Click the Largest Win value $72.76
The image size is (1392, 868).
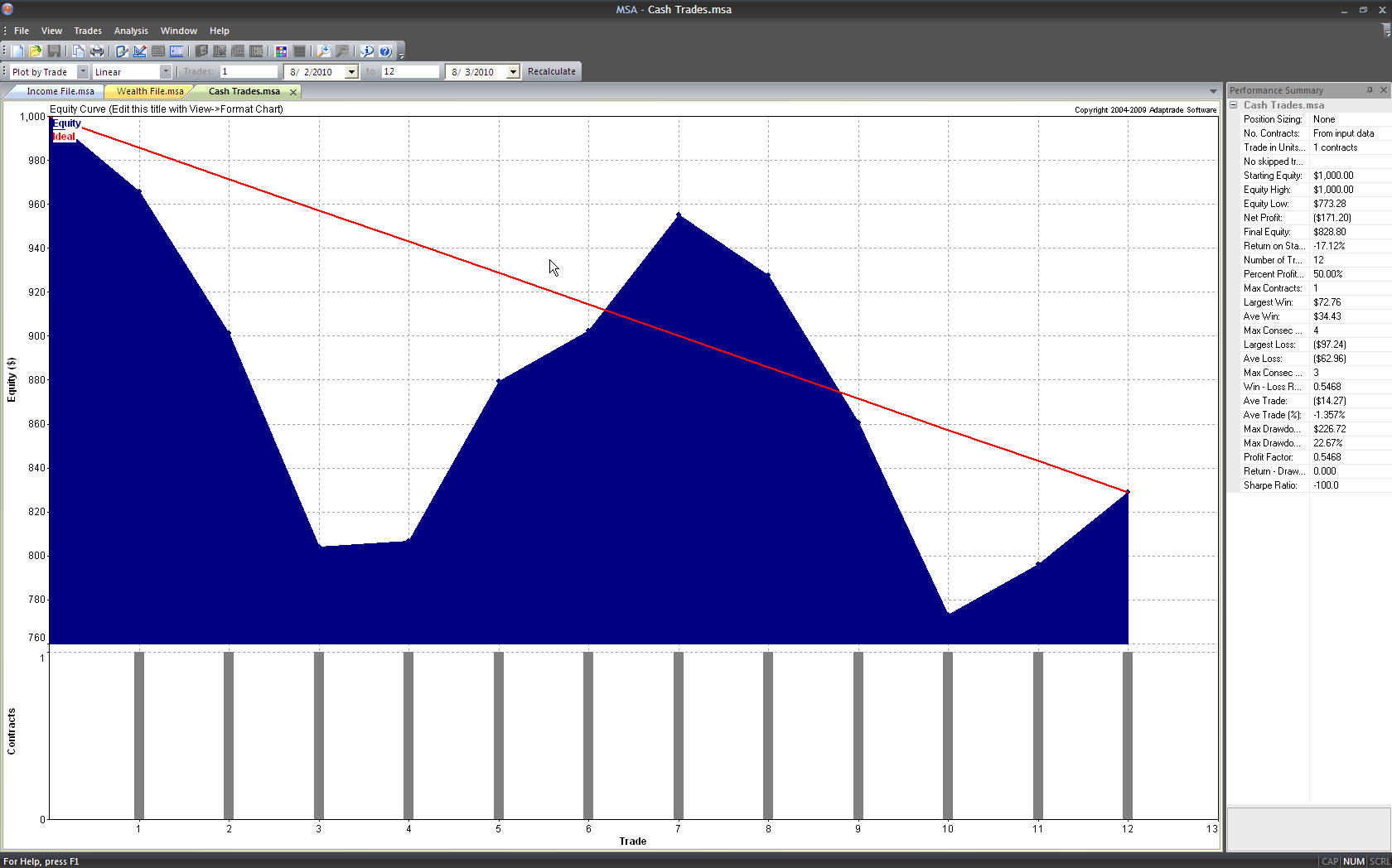click(x=1327, y=302)
